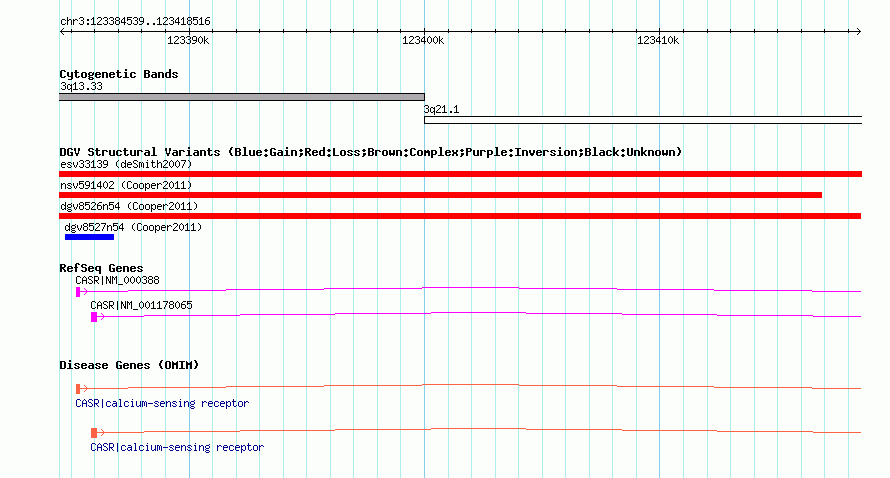Click the CASR|NM_001178065 transcript label
The image size is (890, 478).
point(141,305)
